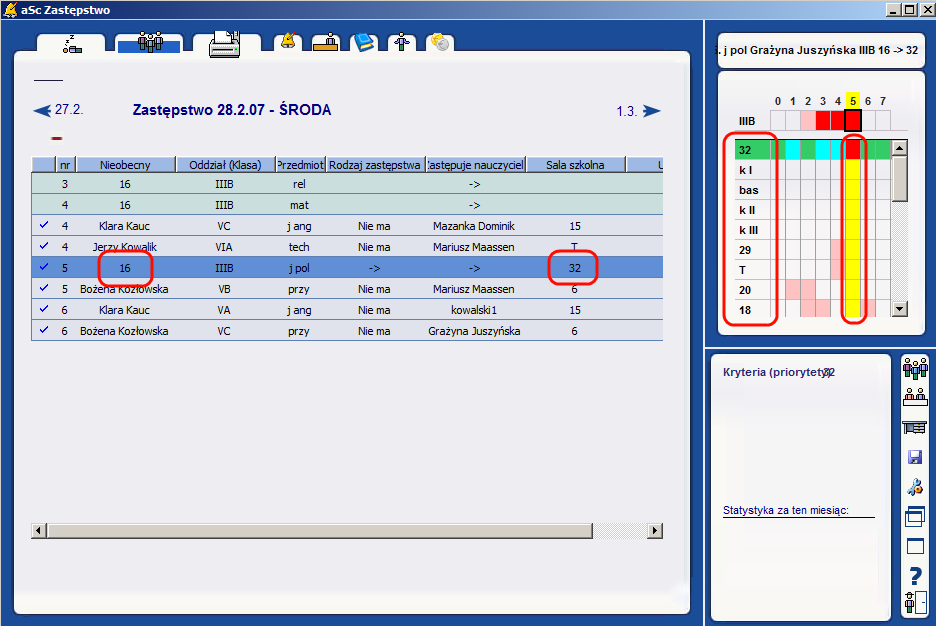Click the save floppy disk icon

914,458
